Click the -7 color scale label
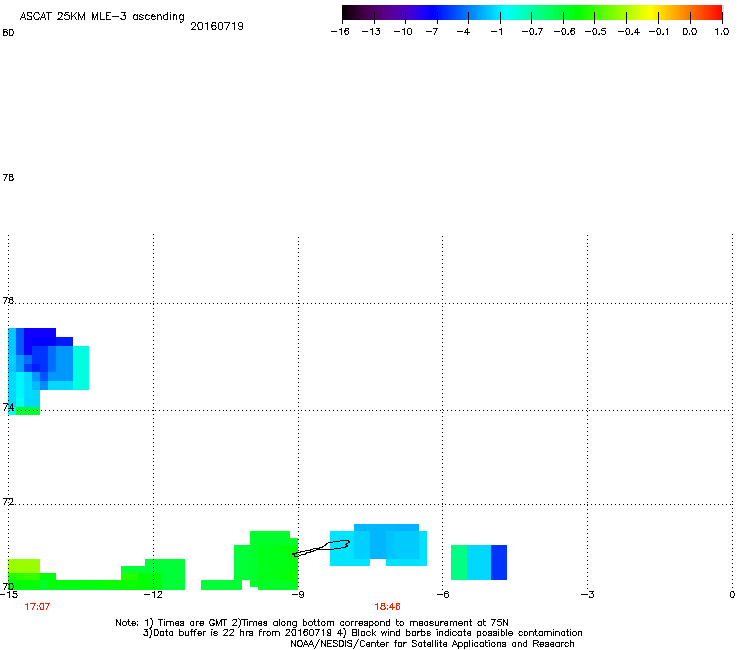 432,32
